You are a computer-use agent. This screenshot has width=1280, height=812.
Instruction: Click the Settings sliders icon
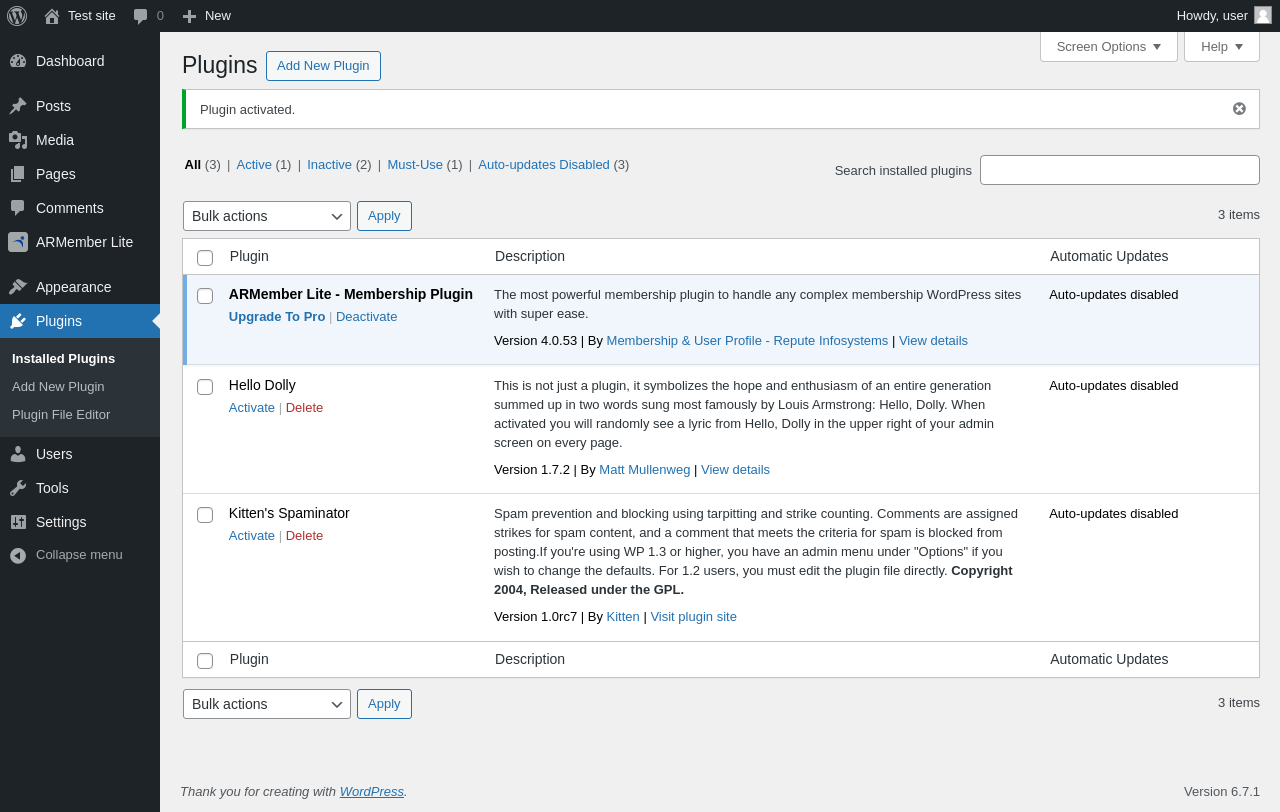(18, 522)
